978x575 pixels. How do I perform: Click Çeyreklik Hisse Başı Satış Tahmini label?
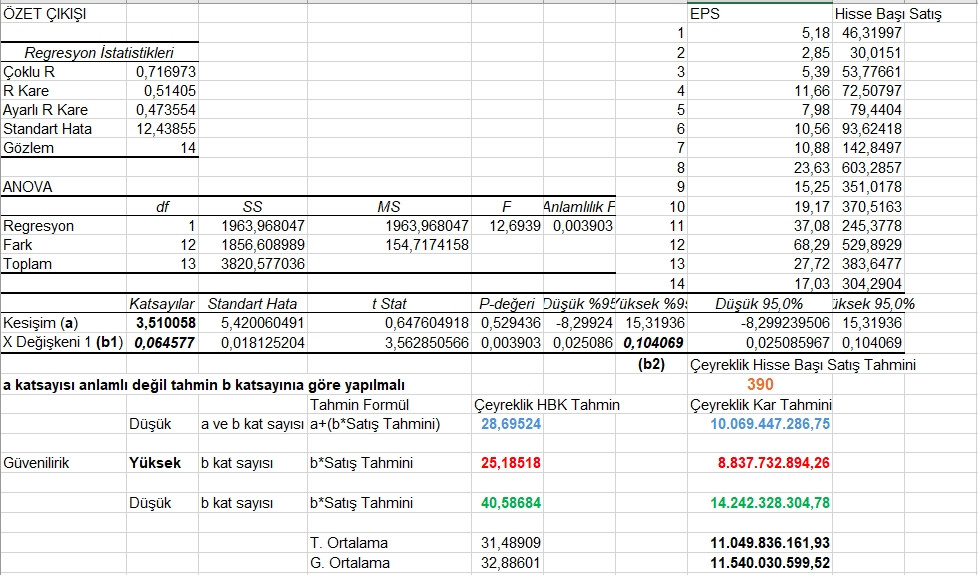[x=803, y=365]
